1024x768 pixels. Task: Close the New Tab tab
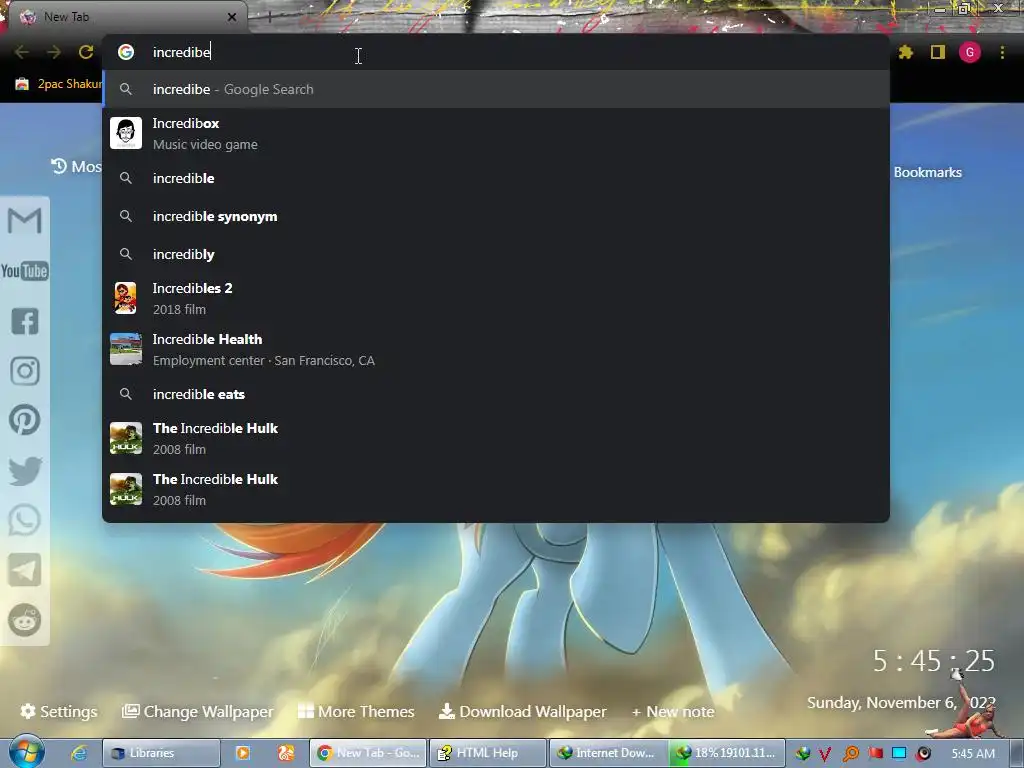click(x=232, y=17)
